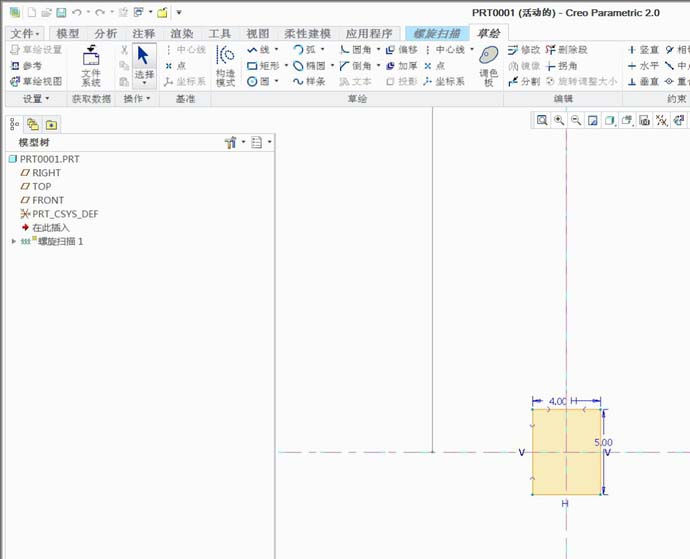Click zoom in magnifier icon
690x559 pixels.
(559, 120)
